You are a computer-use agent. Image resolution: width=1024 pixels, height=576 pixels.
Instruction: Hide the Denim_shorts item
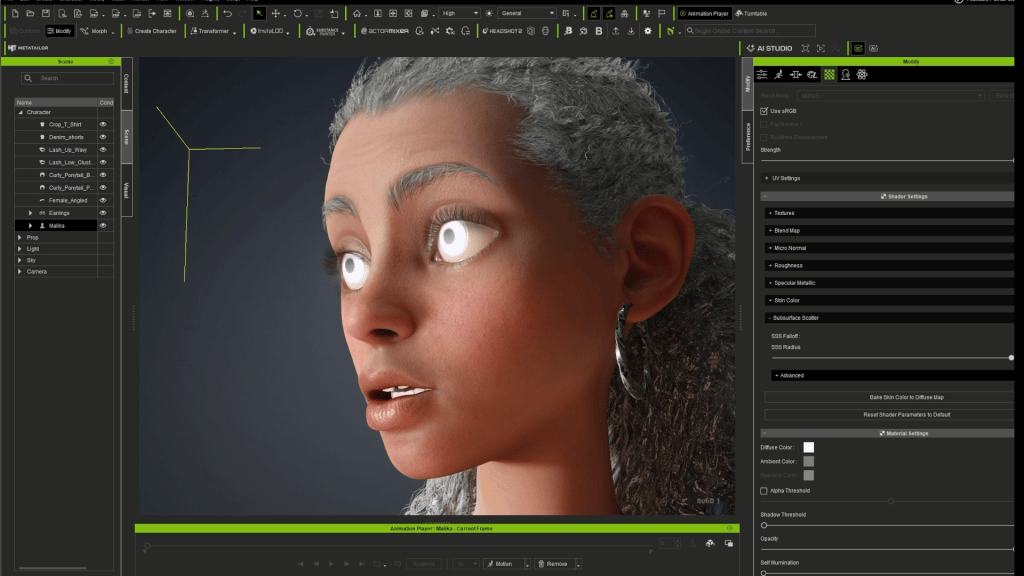coord(103,137)
